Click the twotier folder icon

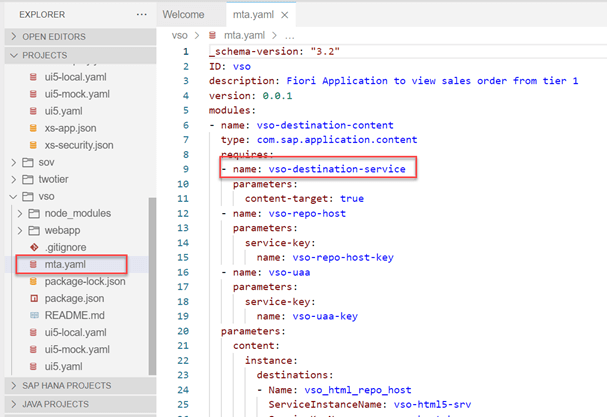click(28, 179)
